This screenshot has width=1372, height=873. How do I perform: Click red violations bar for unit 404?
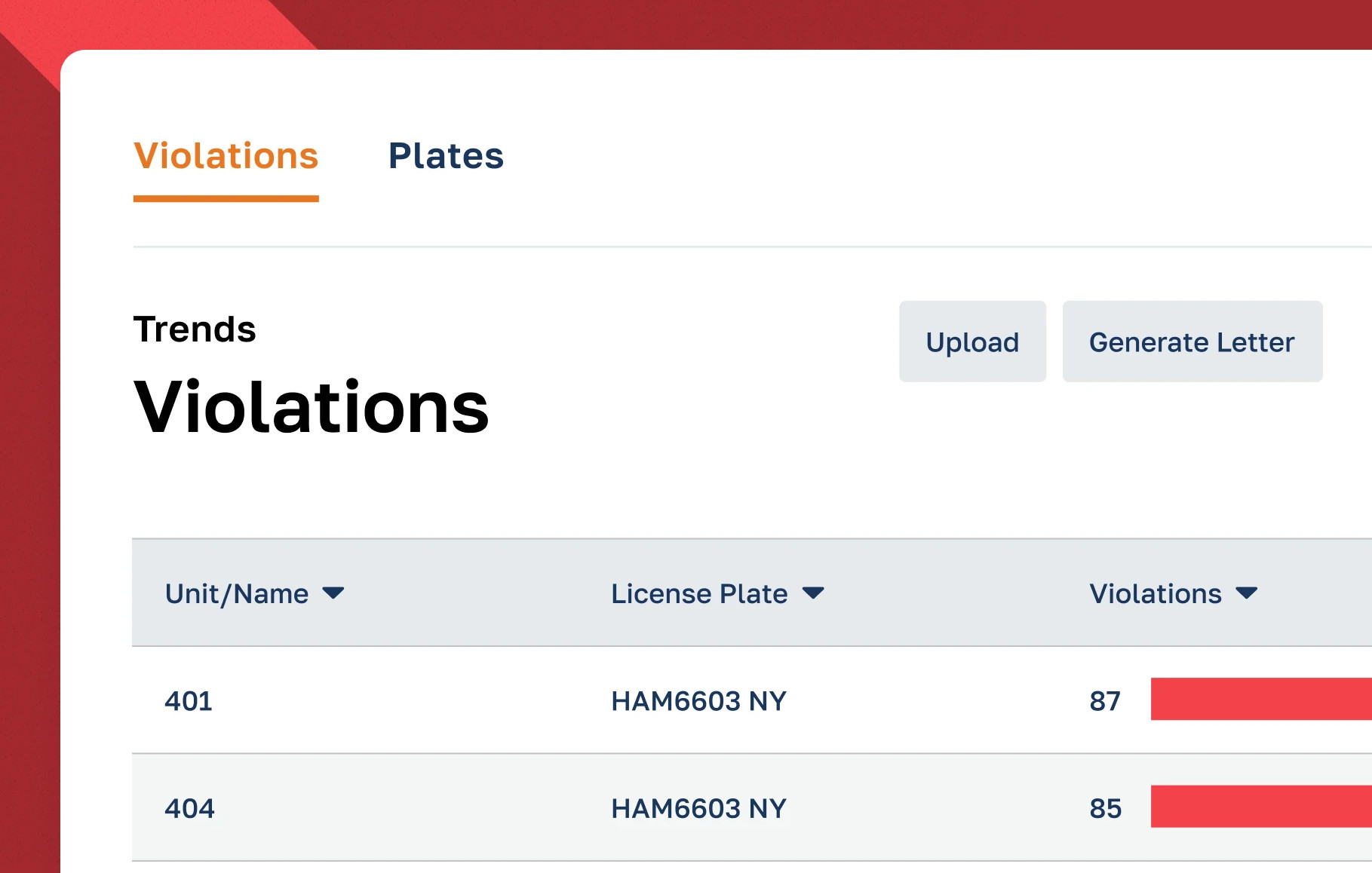(x=1260, y=806)
